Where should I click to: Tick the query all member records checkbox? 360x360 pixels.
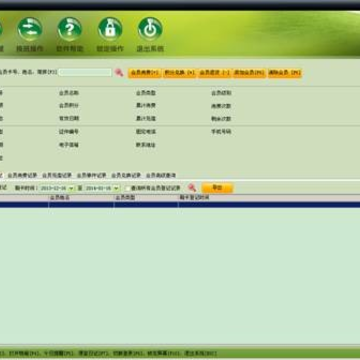[127, 188]
